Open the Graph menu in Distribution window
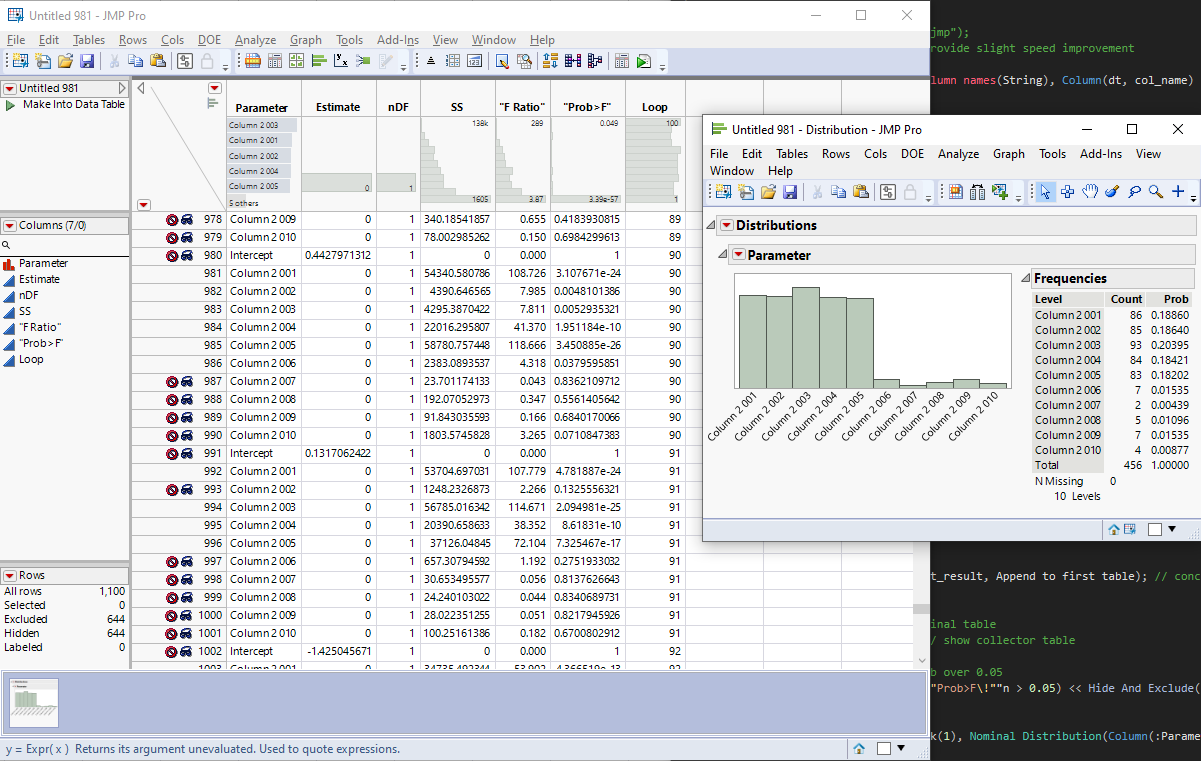 pyautogui.click(x=1008, y=154)
